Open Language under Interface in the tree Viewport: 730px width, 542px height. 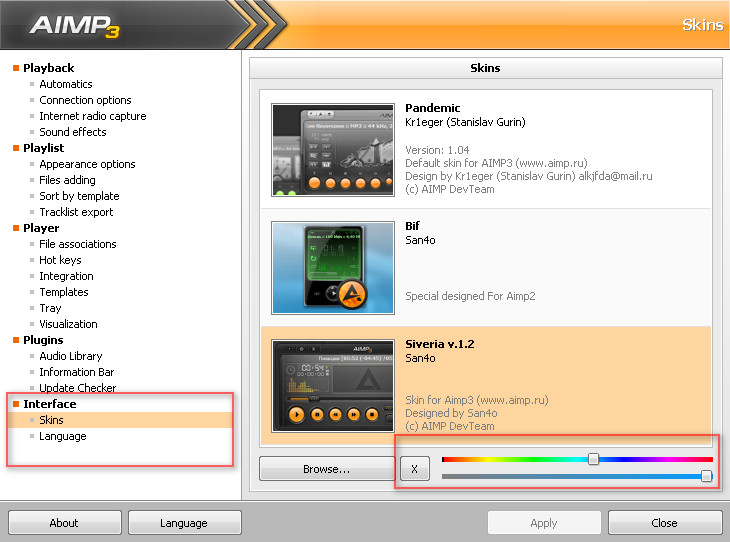coord(62,436)
